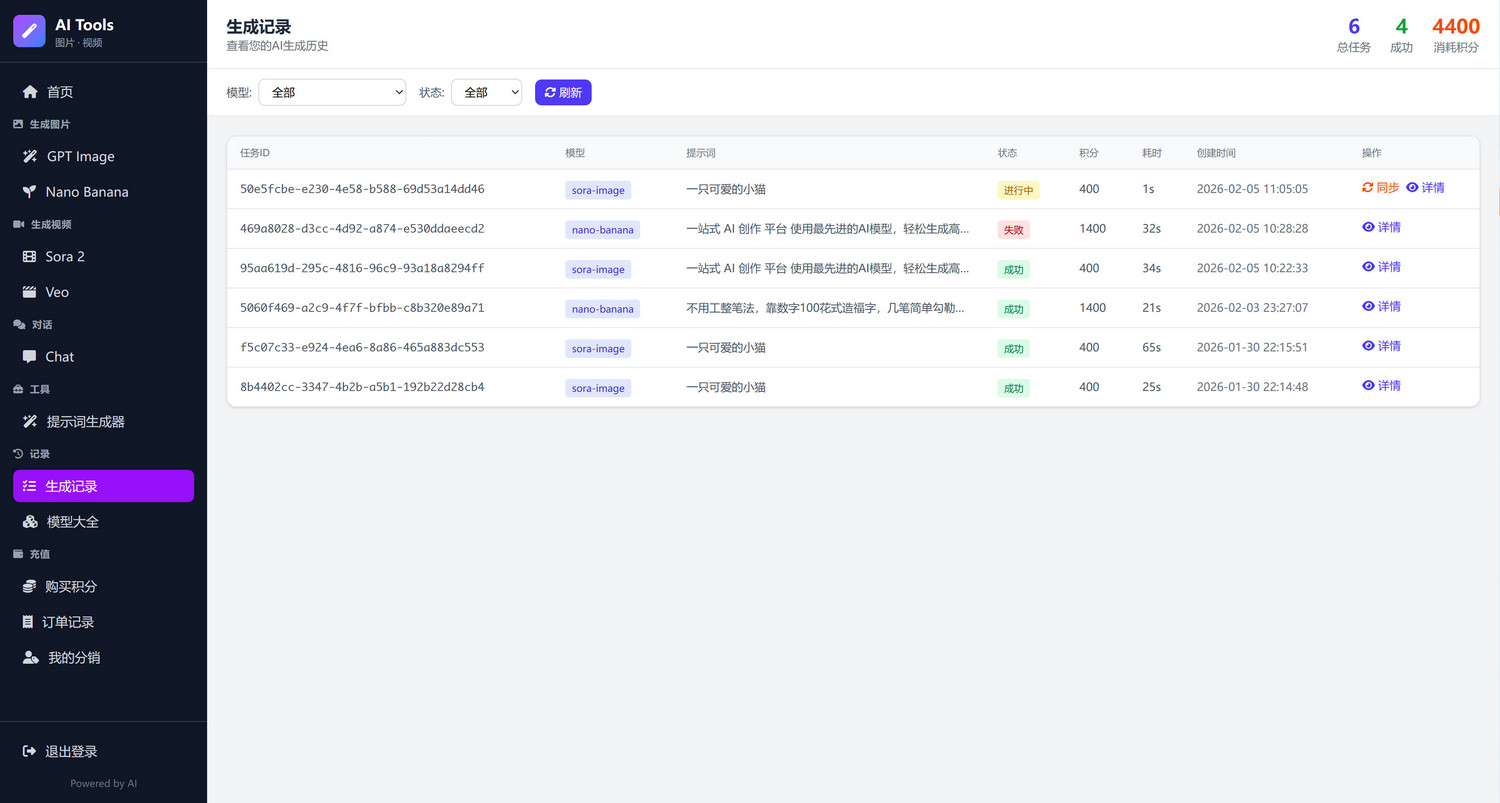Image resolution: width=1500 pixels, height=803 pixels.
Task: Click the Nano Banana seedling icon
Action: 29,192
